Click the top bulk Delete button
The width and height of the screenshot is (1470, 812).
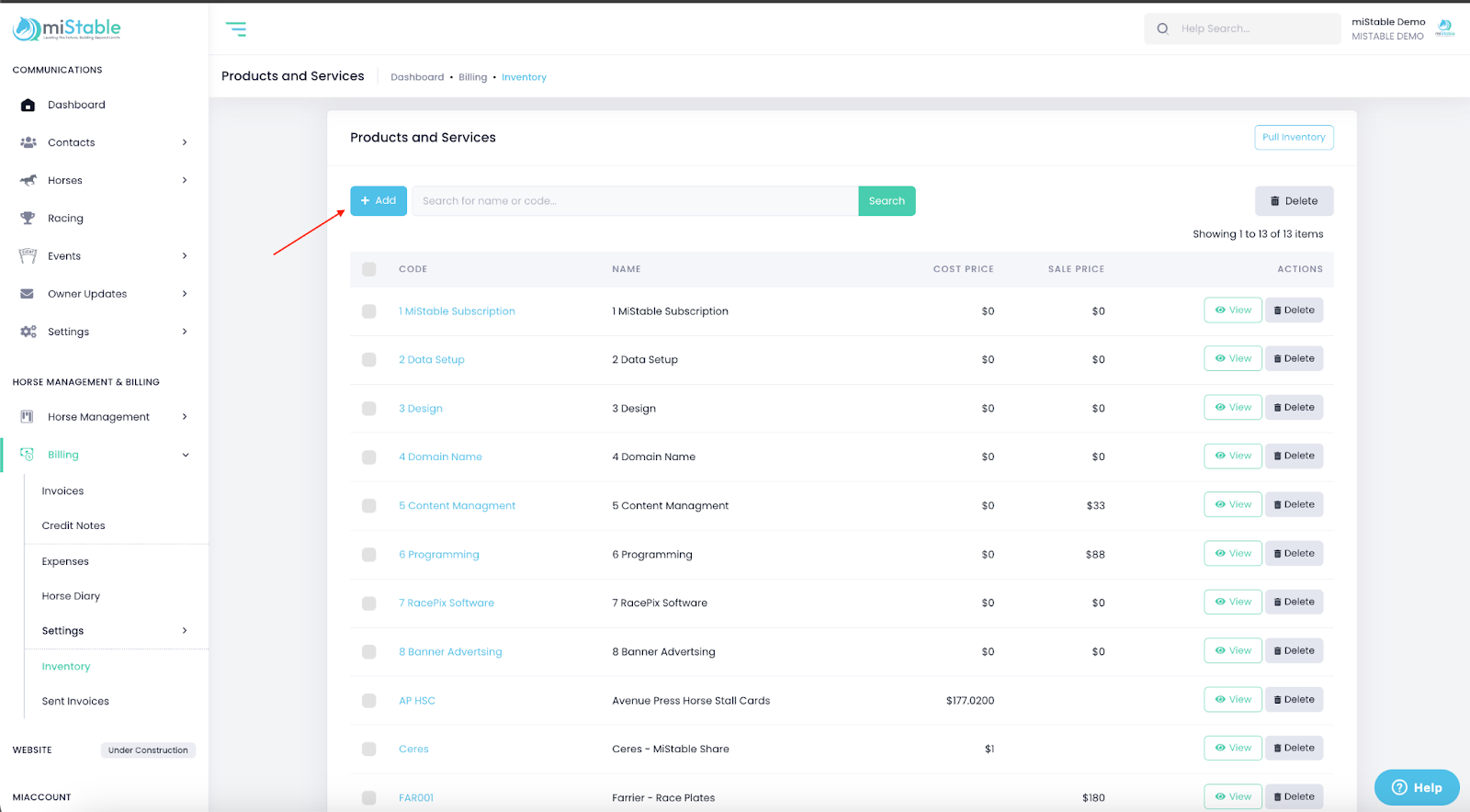1294,201
